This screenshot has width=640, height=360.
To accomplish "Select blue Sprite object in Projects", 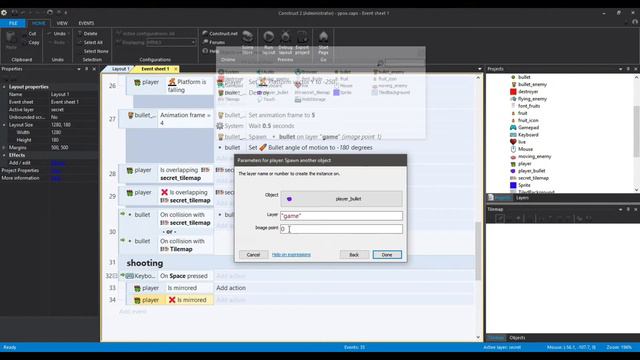I will [520, 185].
